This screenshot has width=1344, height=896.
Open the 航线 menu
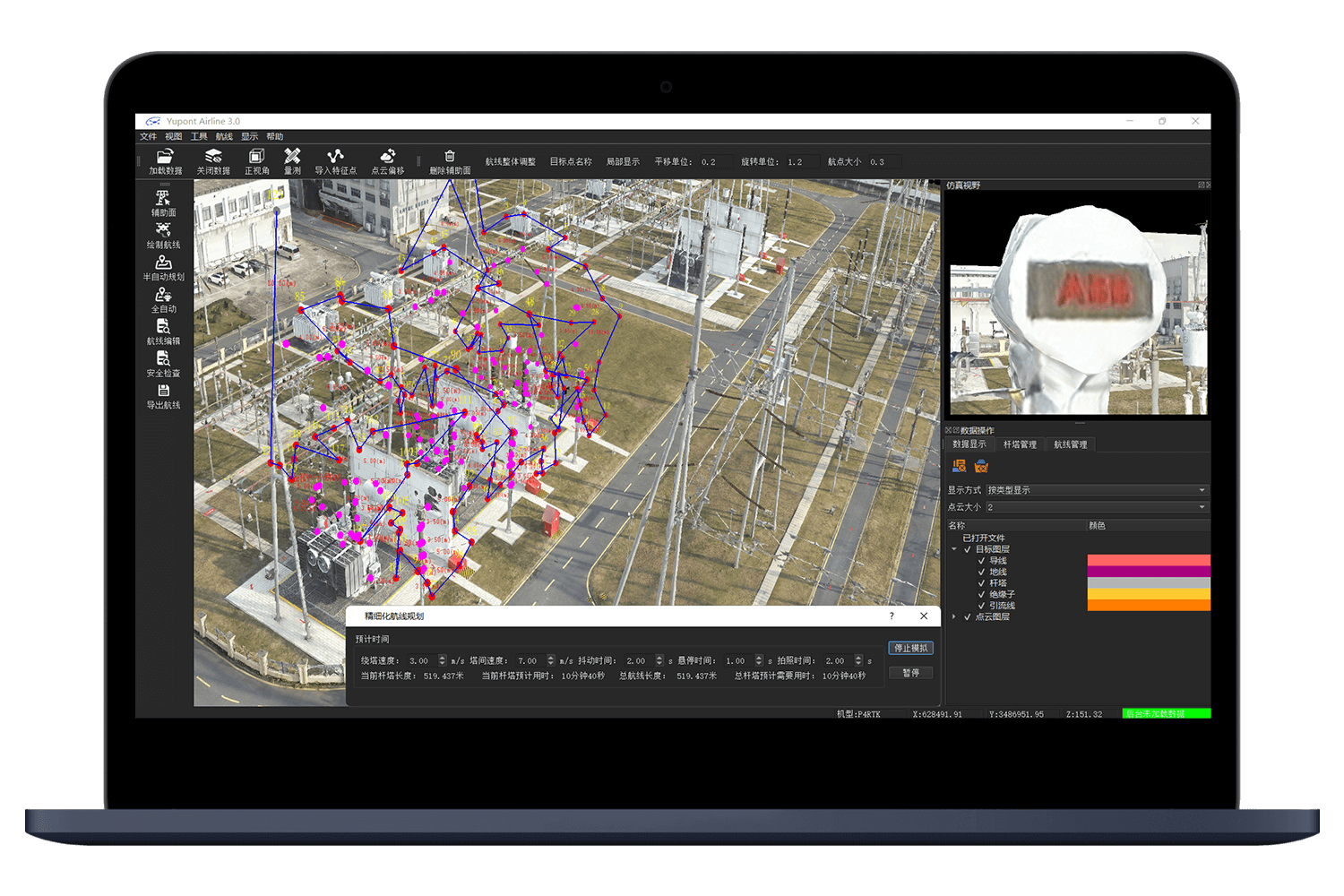224,137
